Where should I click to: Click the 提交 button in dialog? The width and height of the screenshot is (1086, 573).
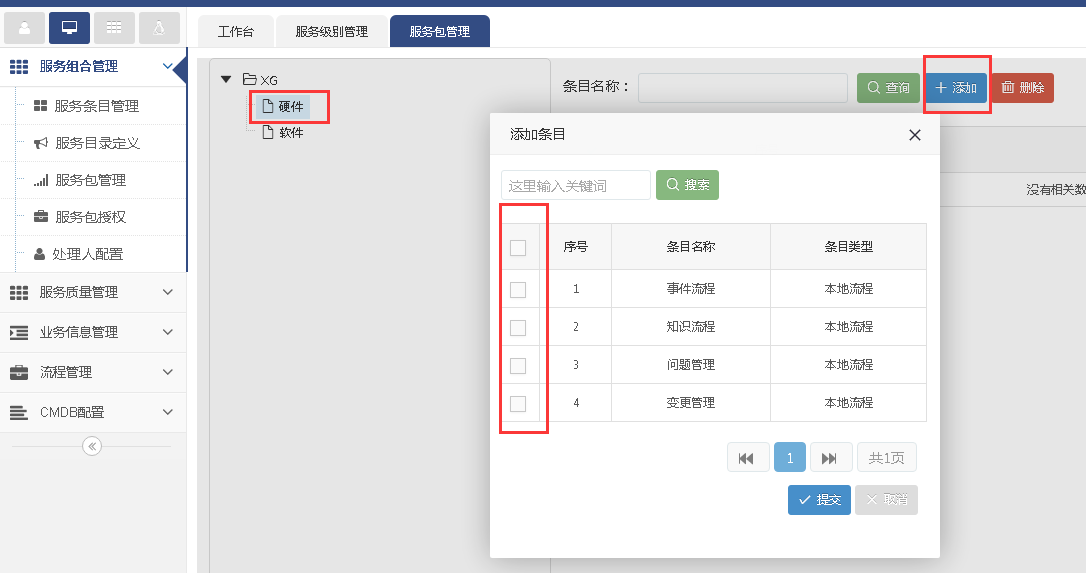[819, 500]
